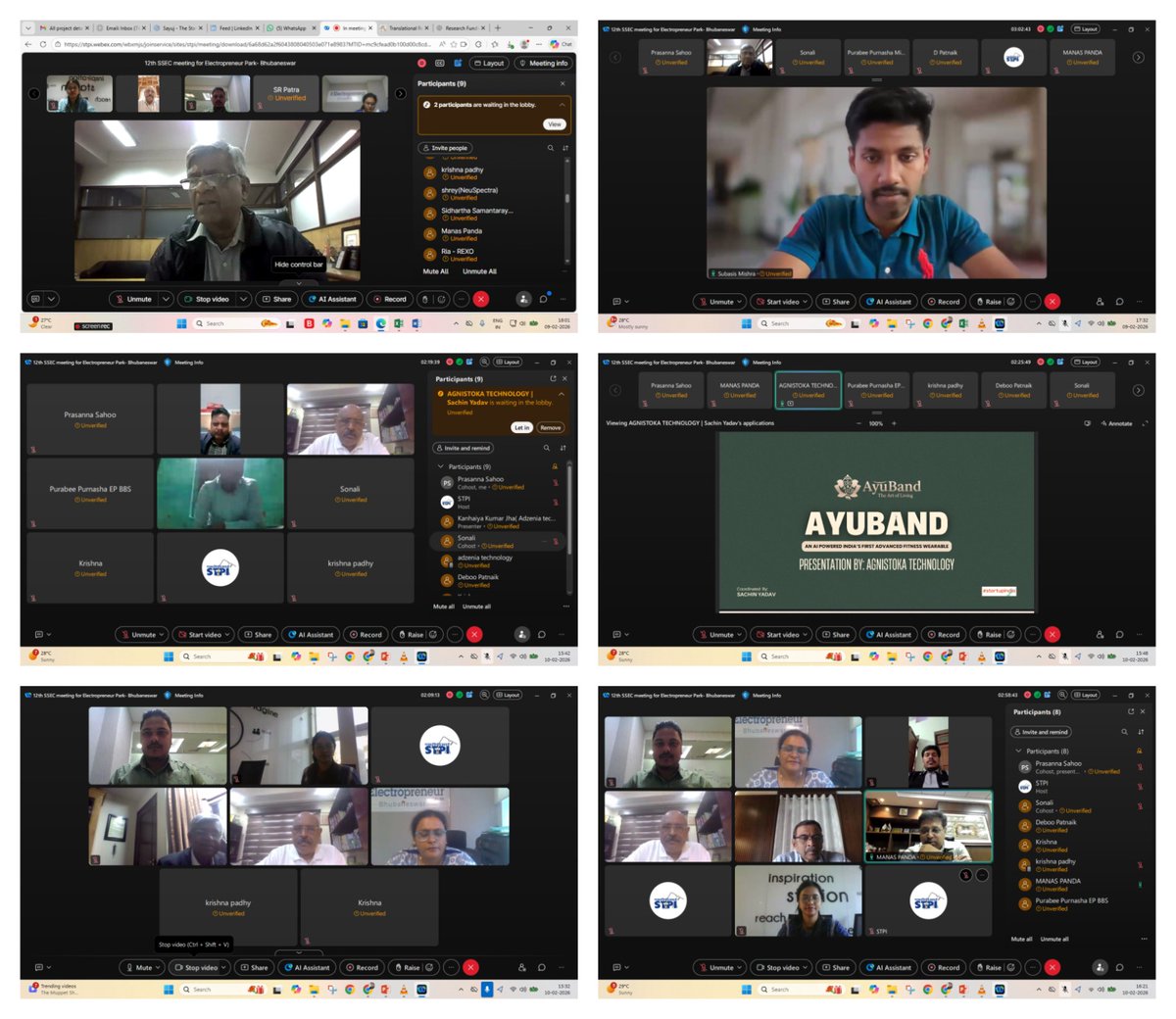This screenshot has height=1019, width=1176.
Task: Click Let in for Sachin Yadav
Action: click(x=521, y=427)
